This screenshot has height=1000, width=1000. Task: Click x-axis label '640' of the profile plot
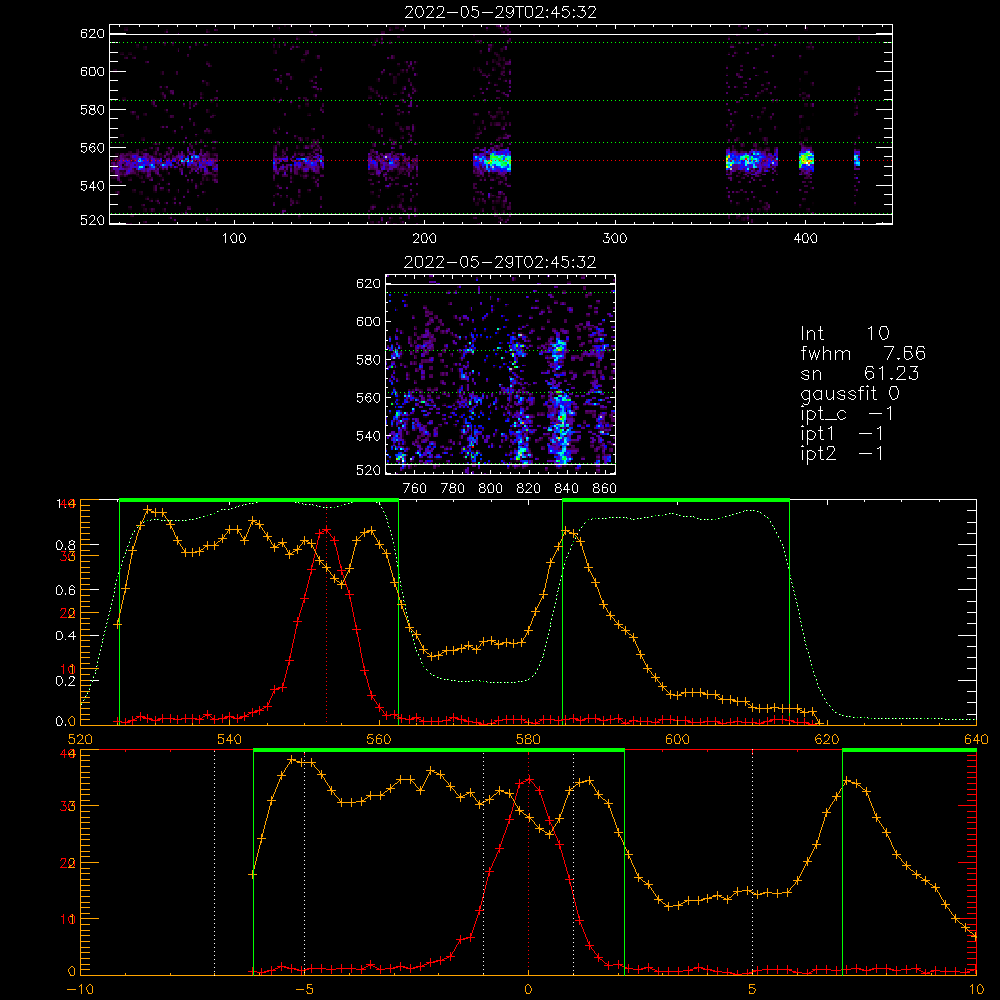976,740
